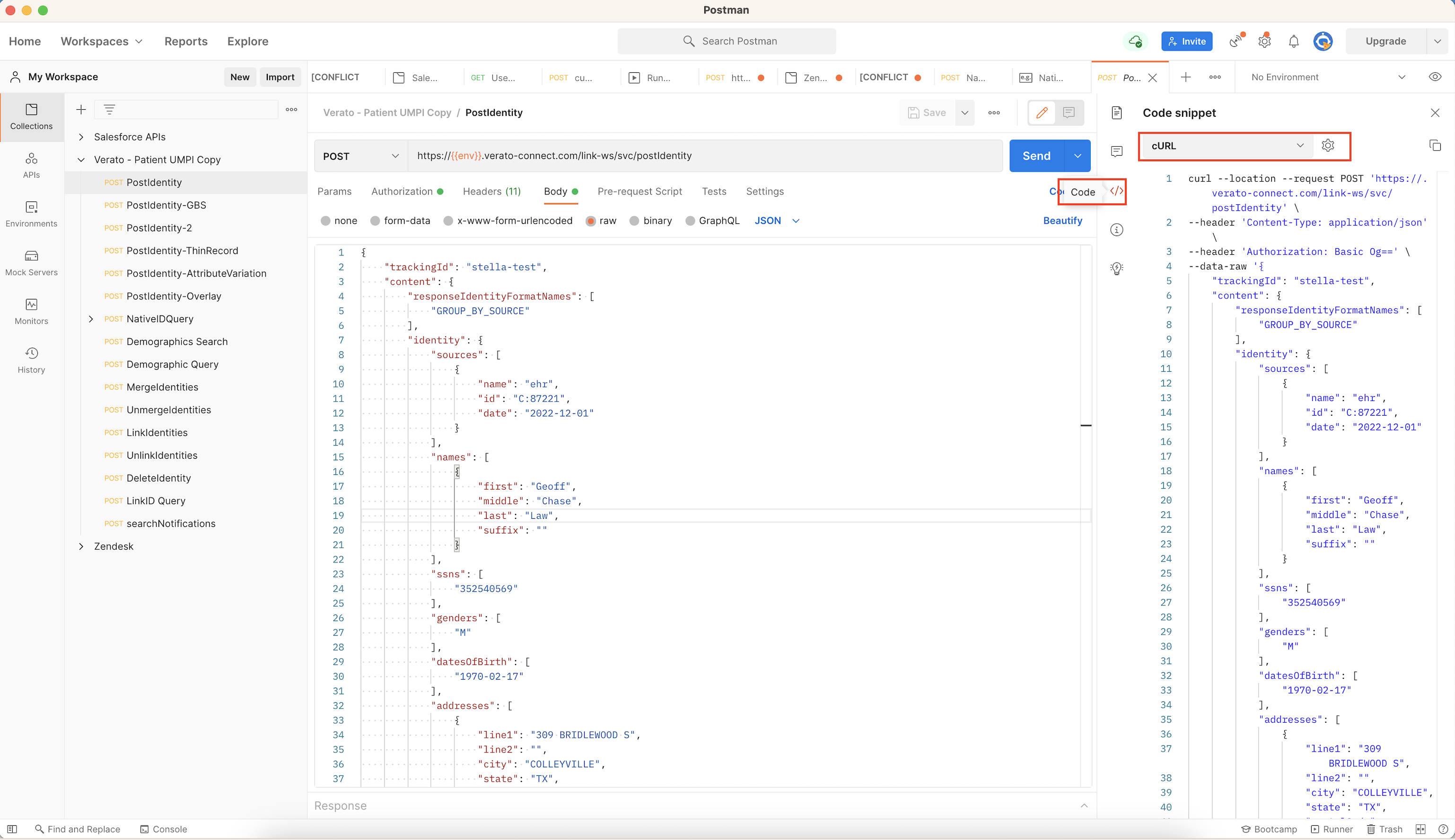Expand the Zendesk collection
The height and width of the screenshot is (840, 1455).
pos(81,546)
